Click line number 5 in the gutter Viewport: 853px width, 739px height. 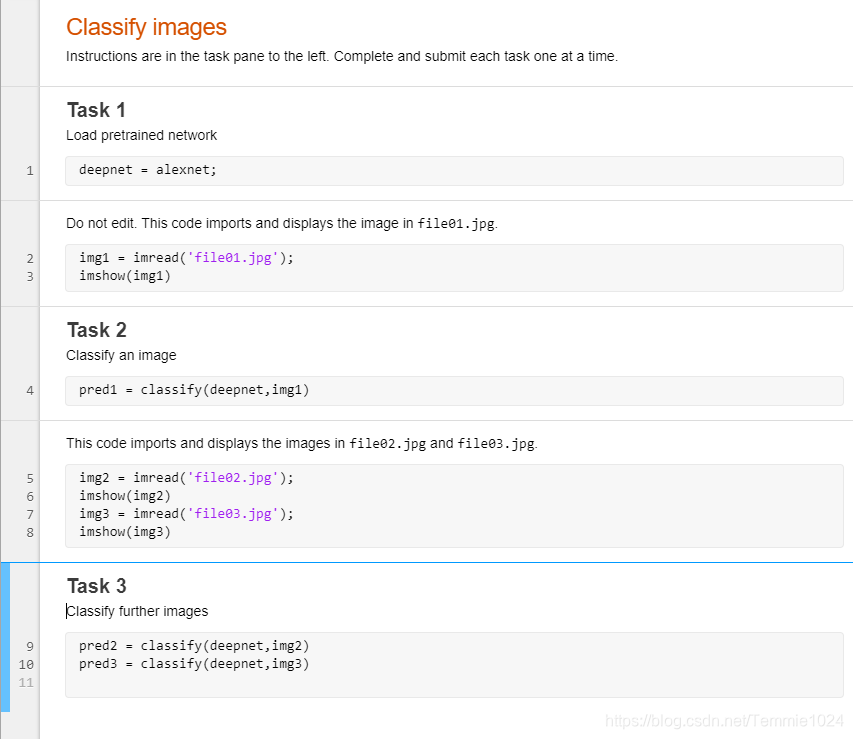click(30, 479)
